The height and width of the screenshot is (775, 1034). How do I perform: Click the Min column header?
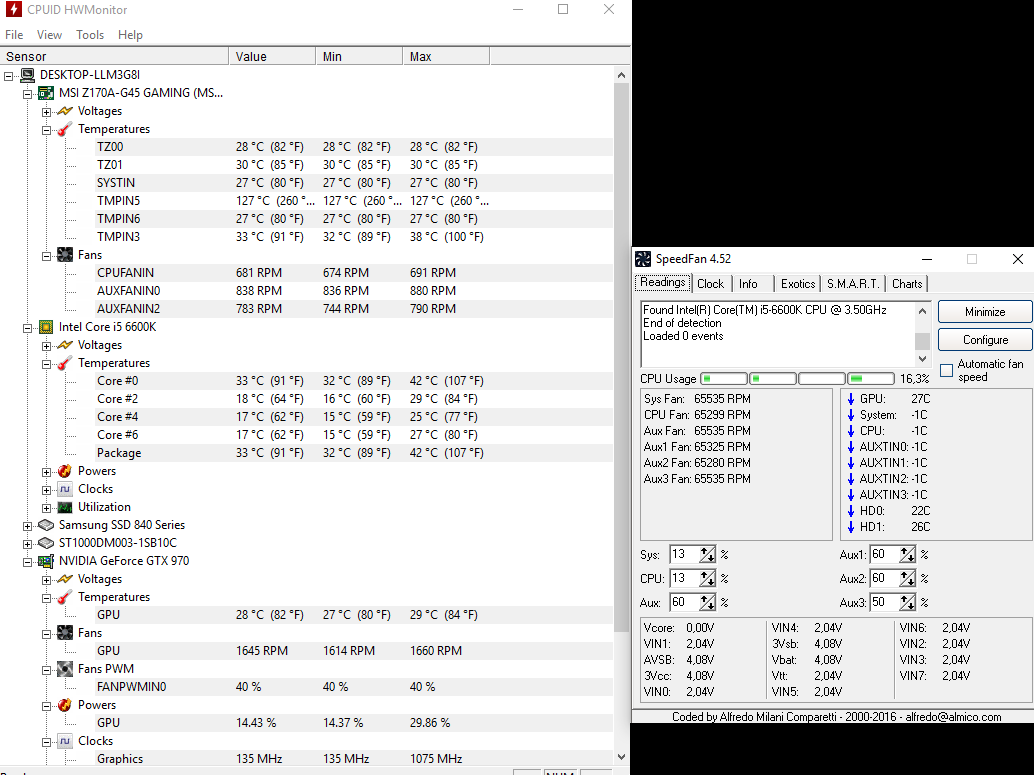(359, 57)
